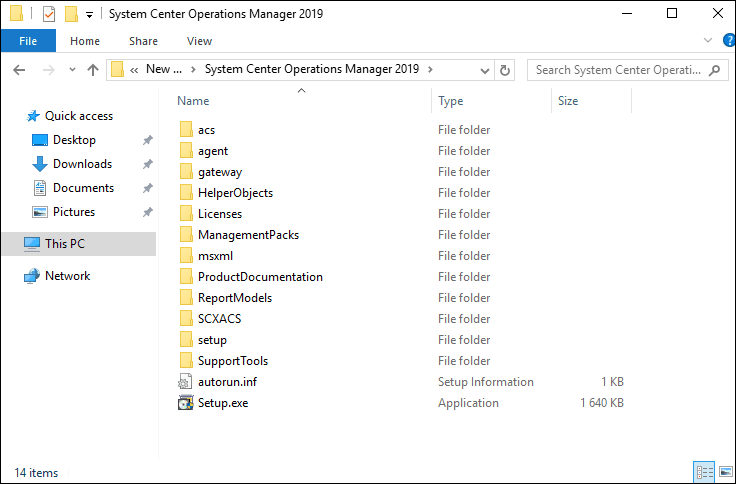Click the '1 KB' size value
Viewport: 736px width, 484px height.
(612, 382)
